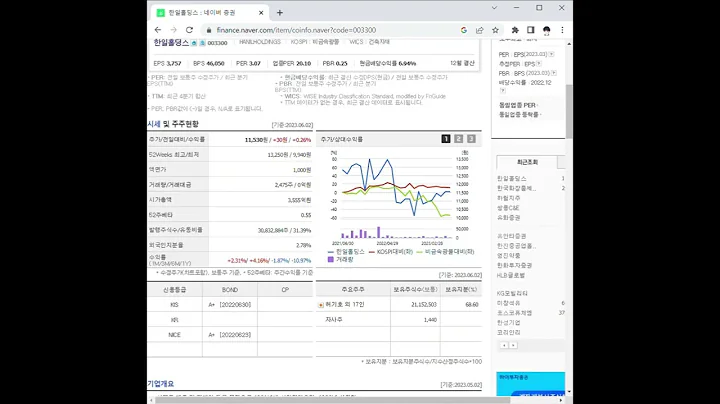
Task: Switch chart to view 3
Action: [471, 139]
